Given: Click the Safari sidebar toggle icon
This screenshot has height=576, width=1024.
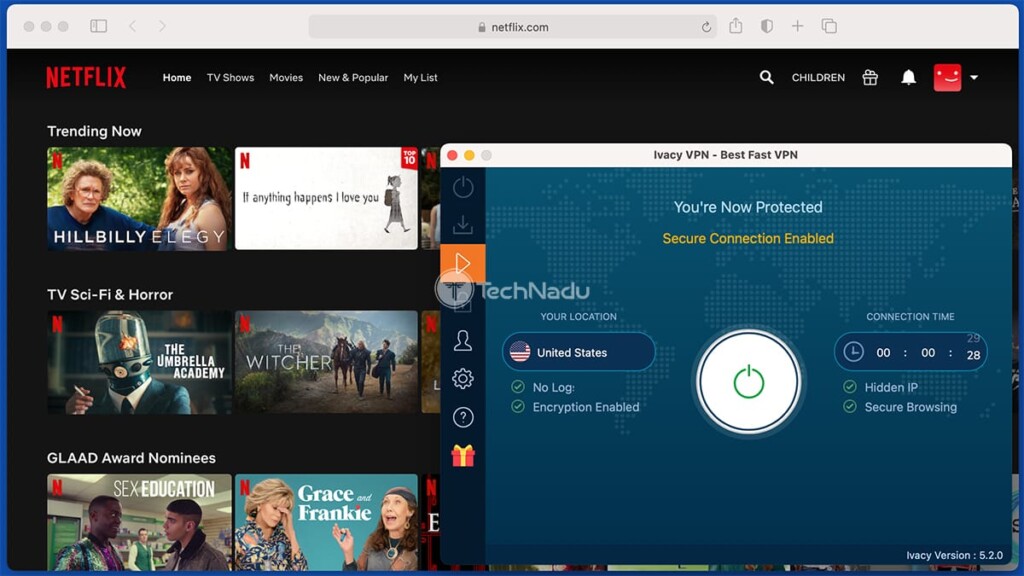Looking at the screenshot, I should coord(99,26).
